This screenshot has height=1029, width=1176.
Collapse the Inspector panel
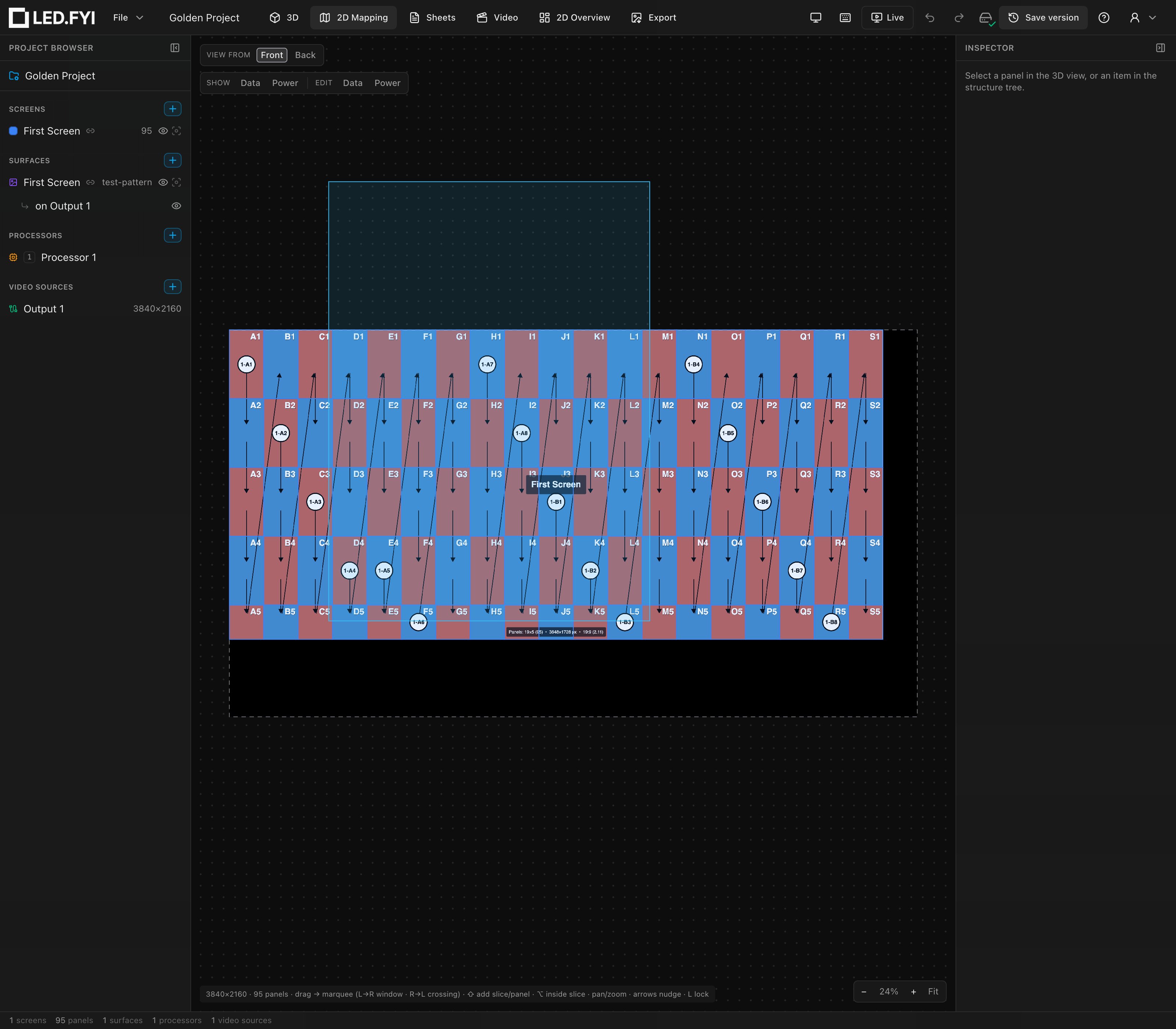[x=1161, y=48]
